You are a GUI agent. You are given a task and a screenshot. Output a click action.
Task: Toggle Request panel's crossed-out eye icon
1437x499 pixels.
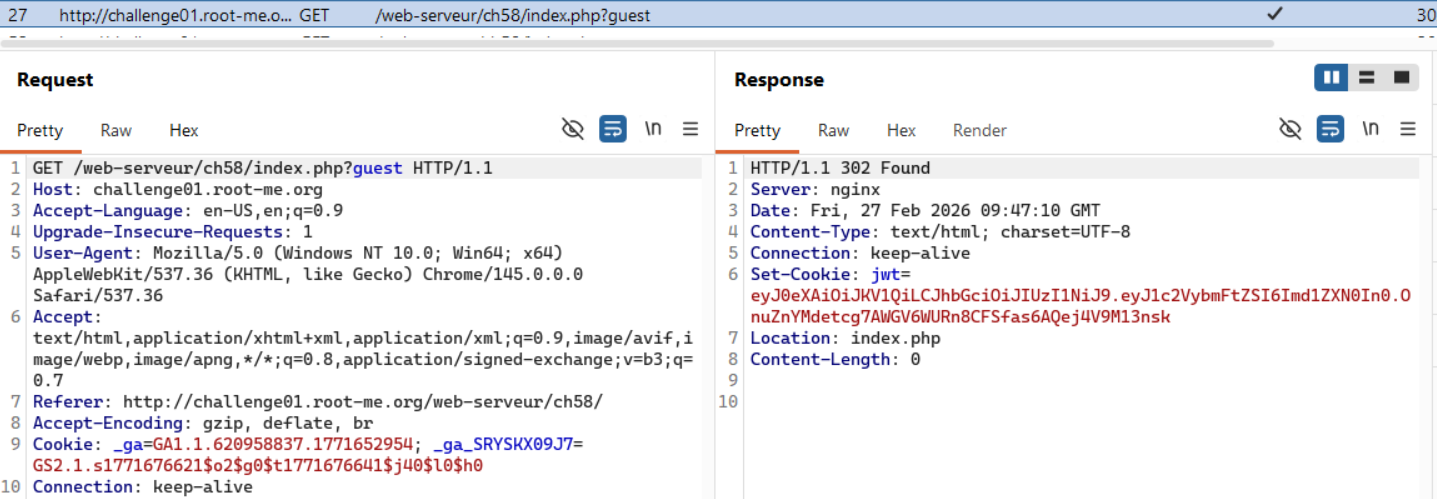(572, 129)
